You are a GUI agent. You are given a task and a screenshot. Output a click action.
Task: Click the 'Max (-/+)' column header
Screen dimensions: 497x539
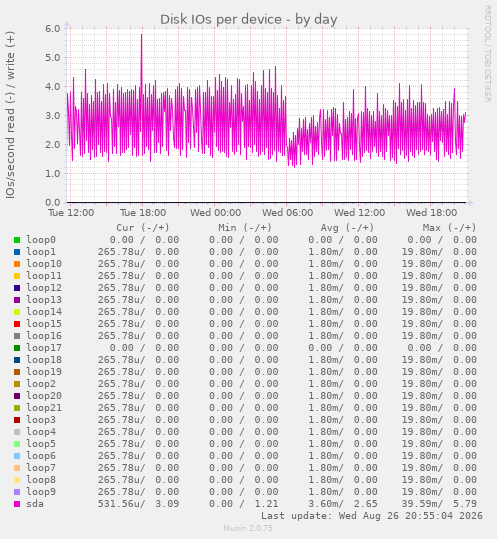(449, 228)
